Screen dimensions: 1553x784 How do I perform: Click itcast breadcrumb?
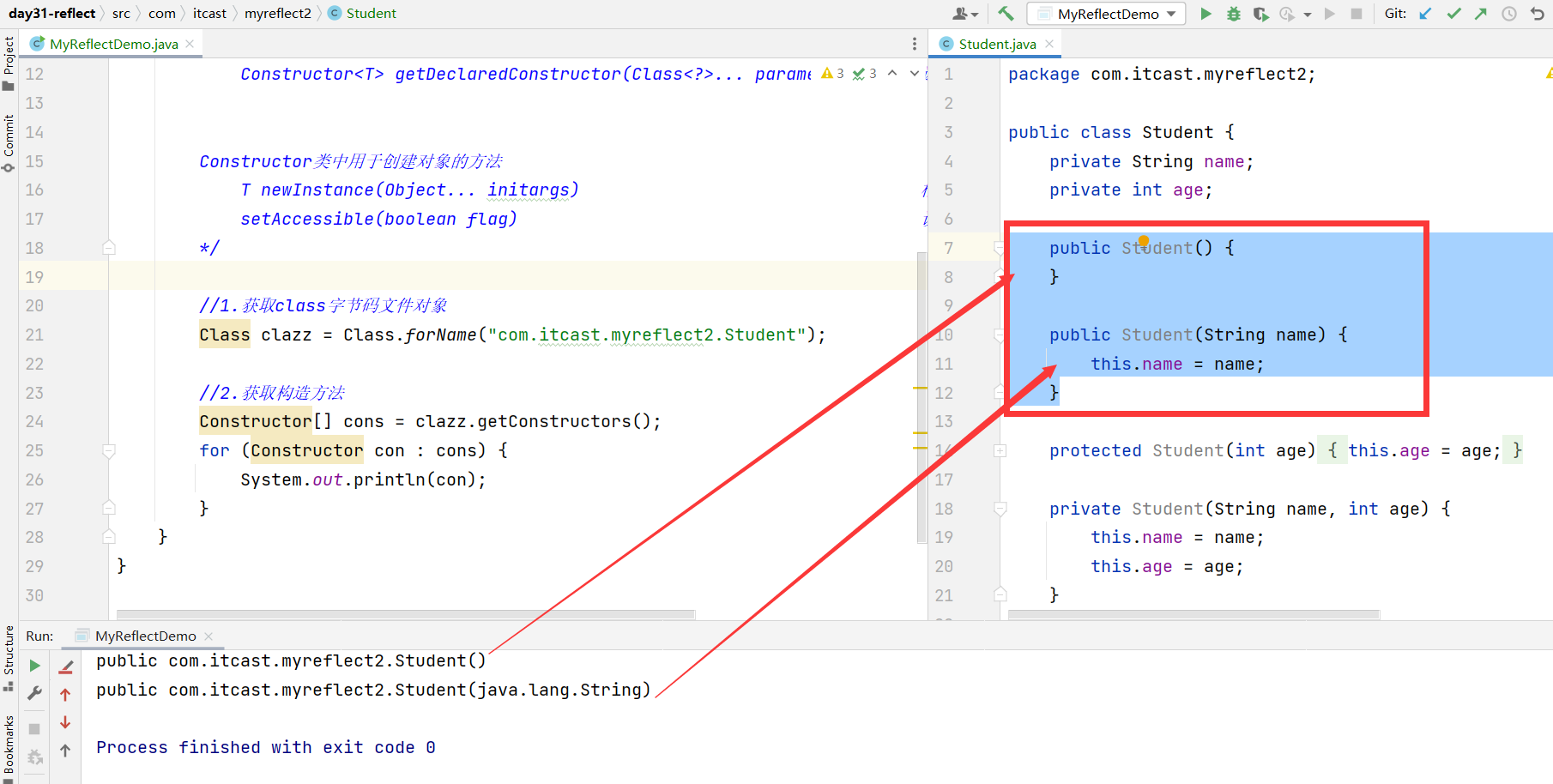(x=209, y=13)
